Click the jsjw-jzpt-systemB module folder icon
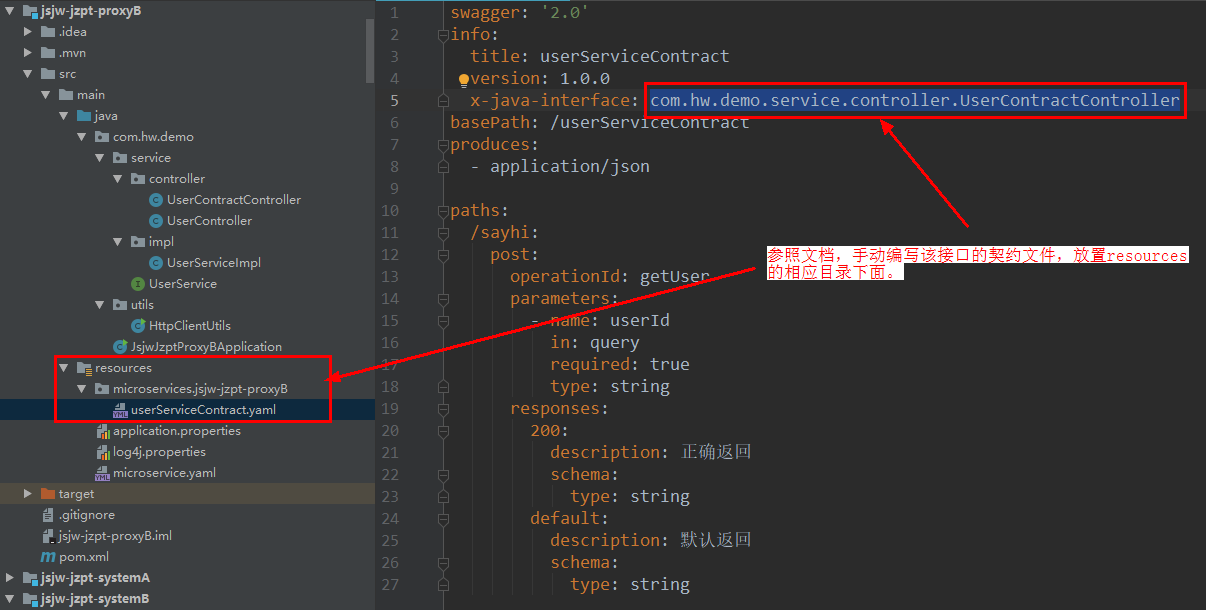The width and height of the screenshot is (1206, 610). [29, 598]
